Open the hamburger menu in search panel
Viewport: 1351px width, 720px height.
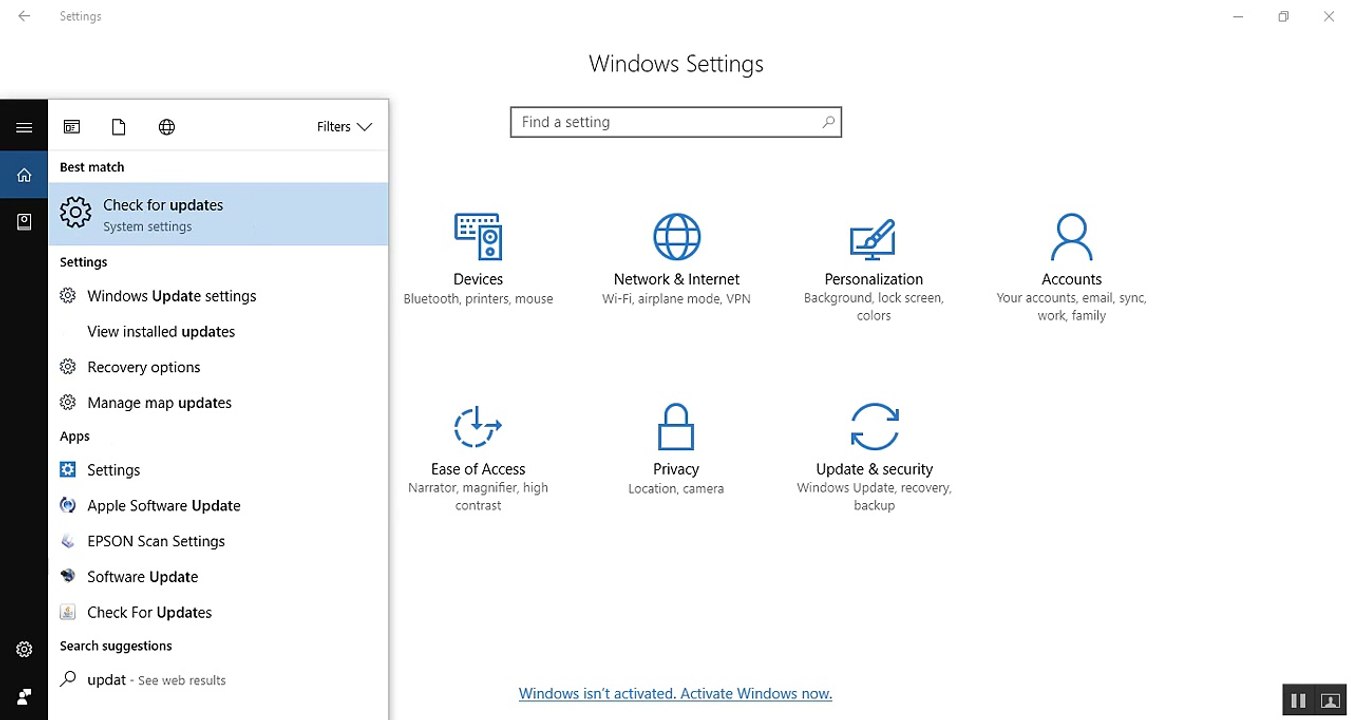click(x=24, y=127)
